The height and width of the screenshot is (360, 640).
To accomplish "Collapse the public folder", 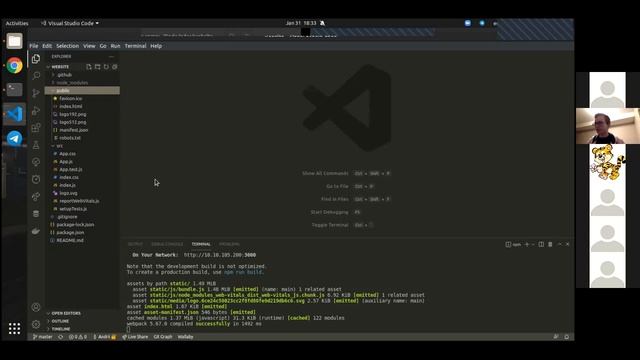I will click(x=82, y=91).
